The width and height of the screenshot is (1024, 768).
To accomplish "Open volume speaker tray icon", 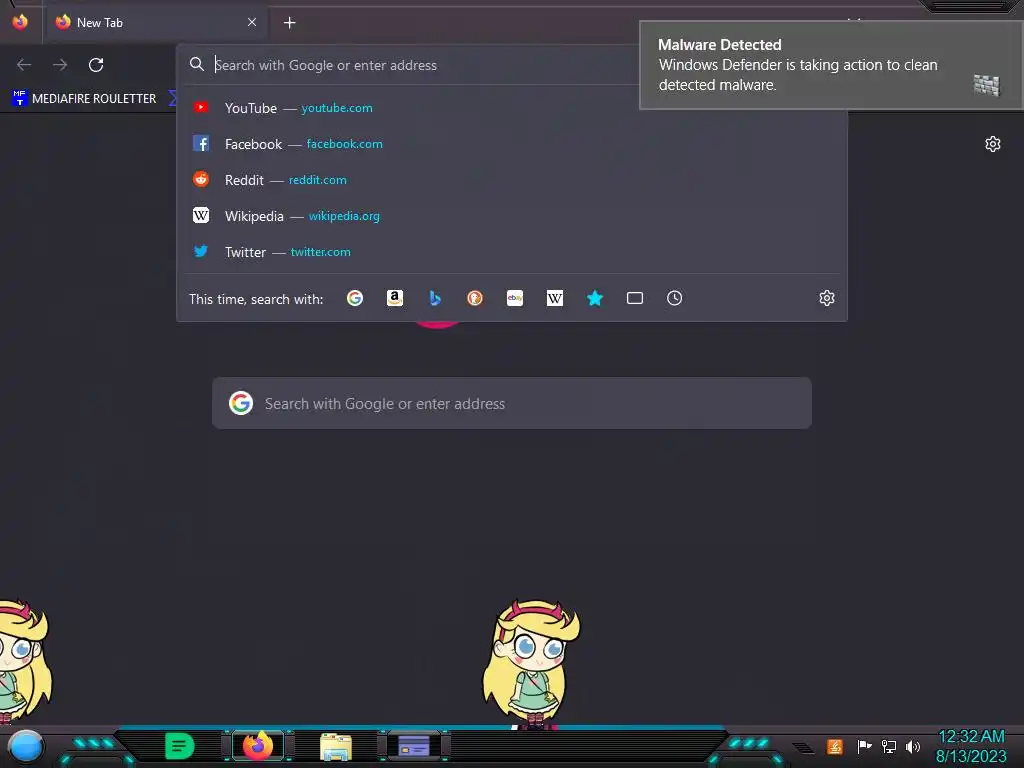I will point(912,746).
